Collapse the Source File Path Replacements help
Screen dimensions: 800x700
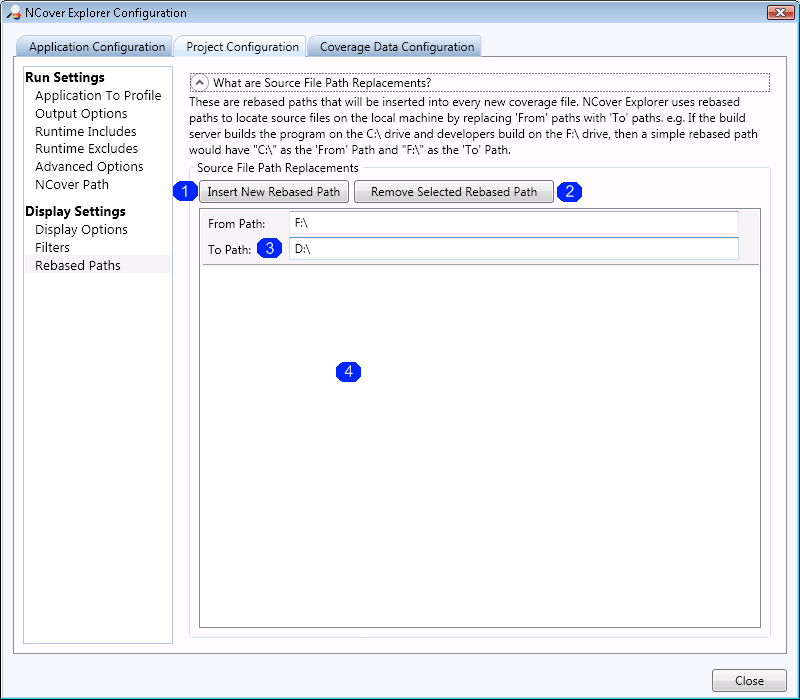click(199, 83)
